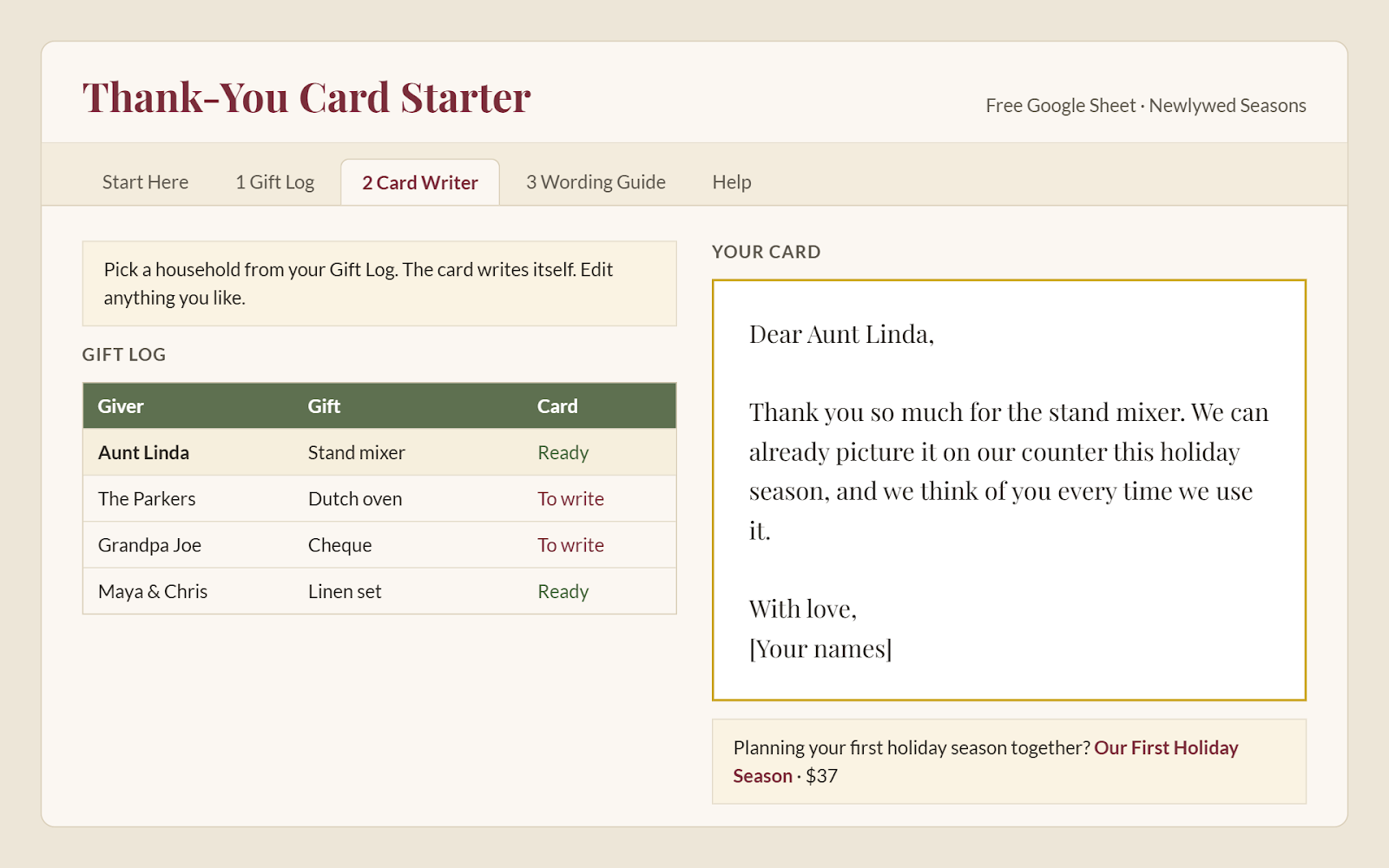This screenshot has width=1389, height=868.
Task: Open the 3 Wording Guide tab
Action: (x=596, y=182)
